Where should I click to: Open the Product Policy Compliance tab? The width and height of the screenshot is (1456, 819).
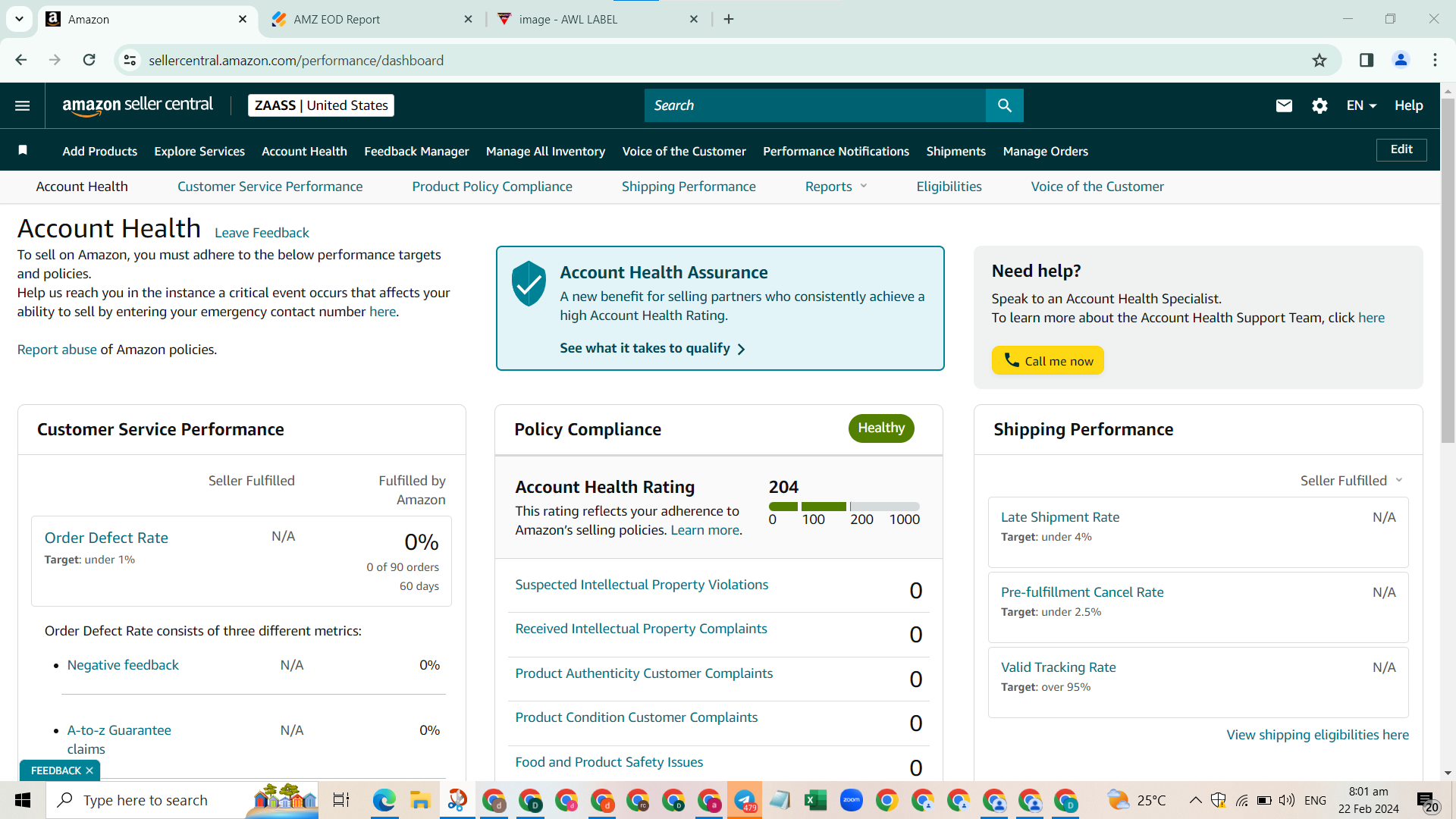[x=492, y=187]
